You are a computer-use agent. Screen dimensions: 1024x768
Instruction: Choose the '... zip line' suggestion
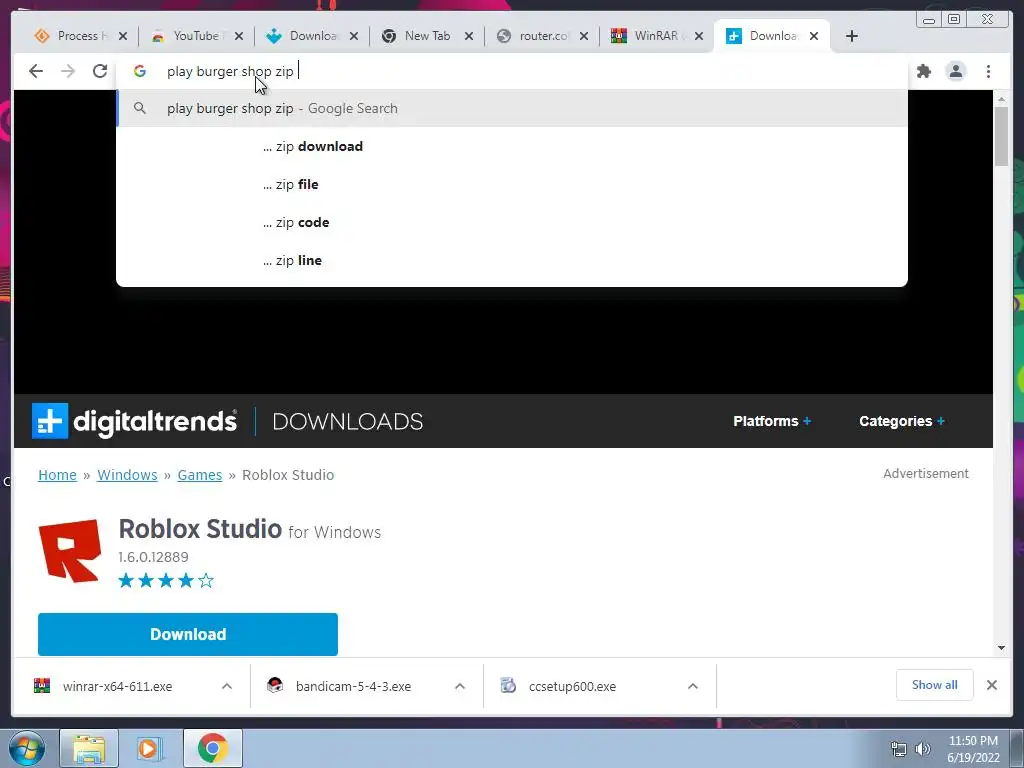(512, 260)
